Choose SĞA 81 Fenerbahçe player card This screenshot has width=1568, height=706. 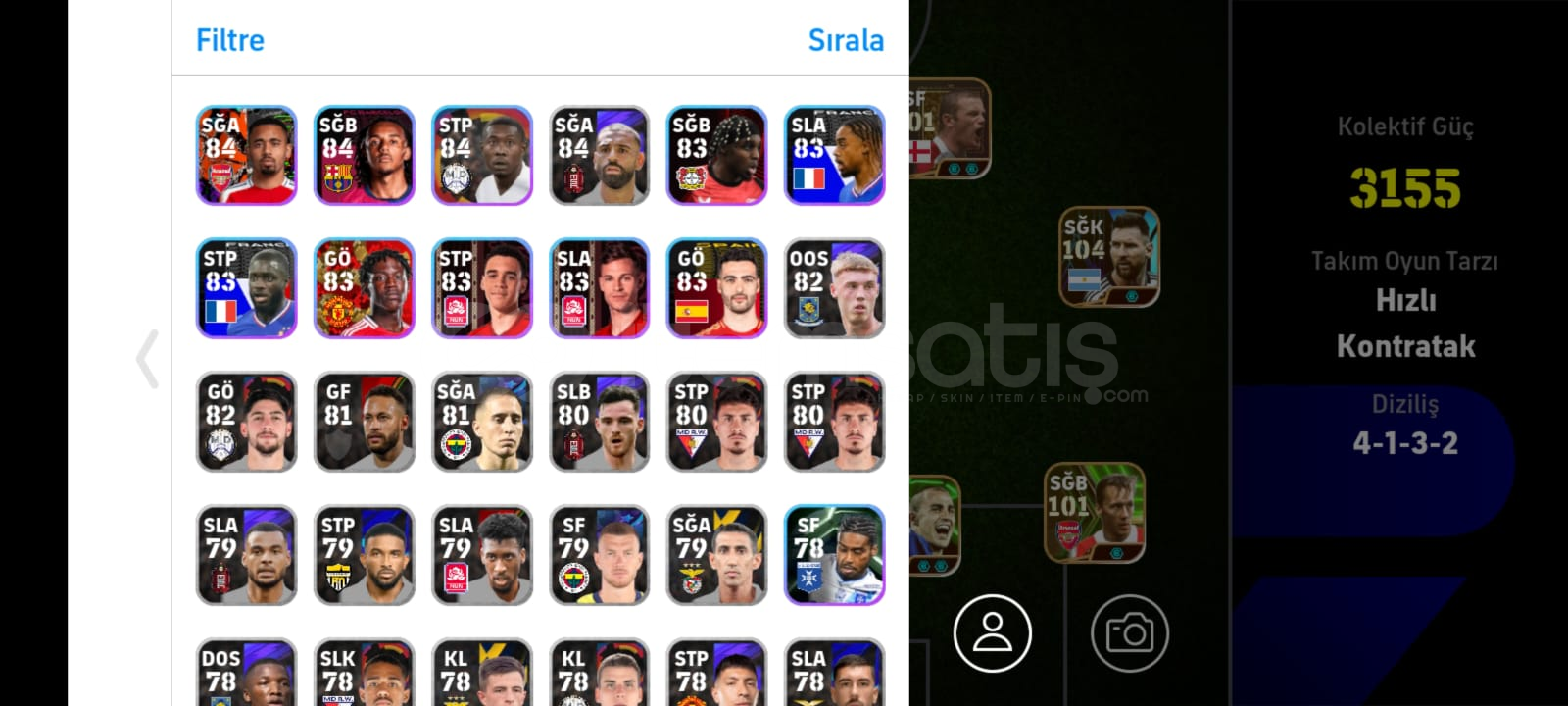[481, 422]
